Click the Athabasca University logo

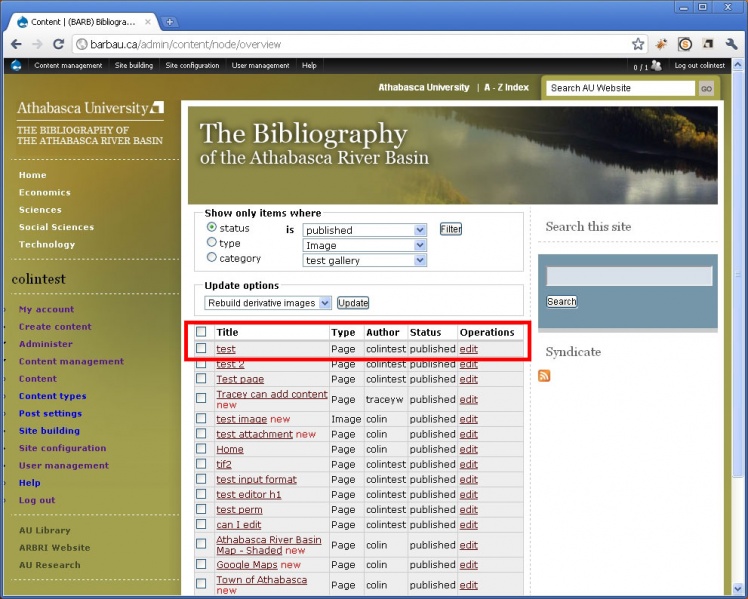pos(91,108)
